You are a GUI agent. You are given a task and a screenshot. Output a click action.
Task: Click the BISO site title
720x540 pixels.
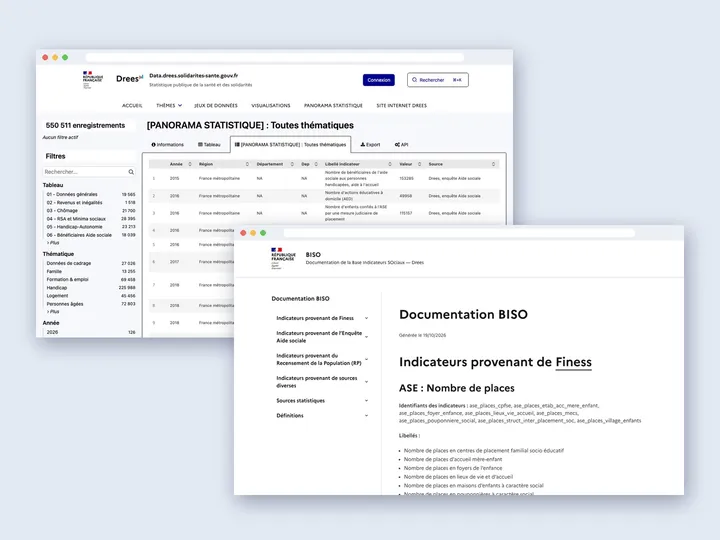313,254
